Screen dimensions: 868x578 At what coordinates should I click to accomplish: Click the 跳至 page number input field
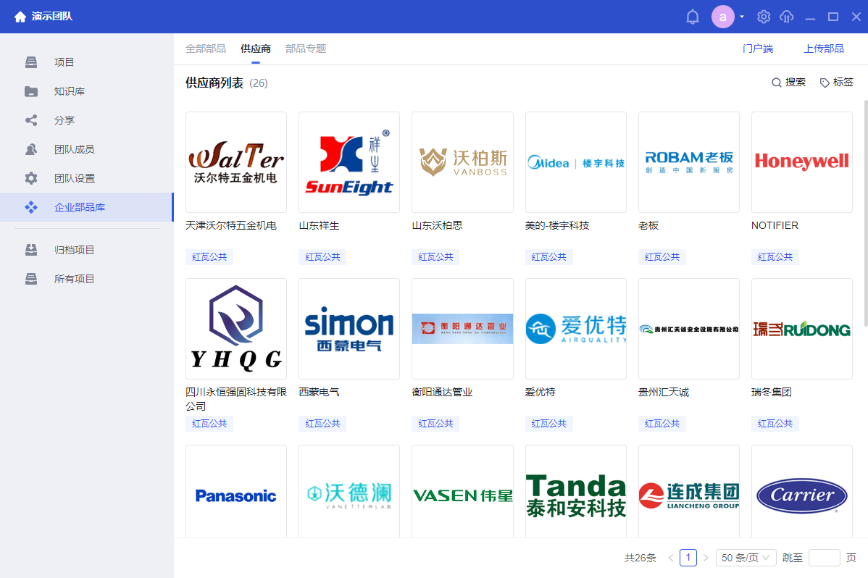[824, 558]
